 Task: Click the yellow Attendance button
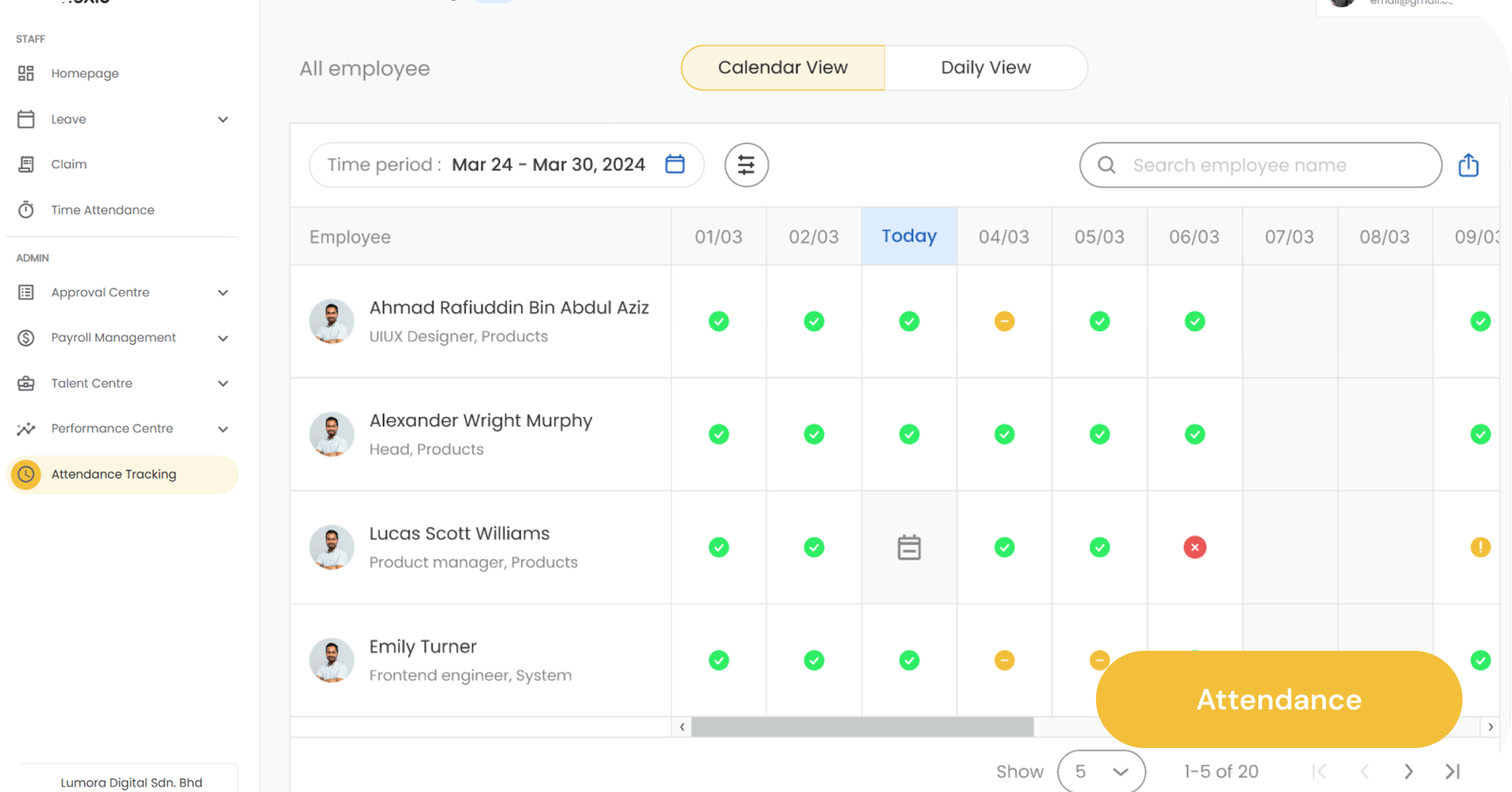point(1278,699)
